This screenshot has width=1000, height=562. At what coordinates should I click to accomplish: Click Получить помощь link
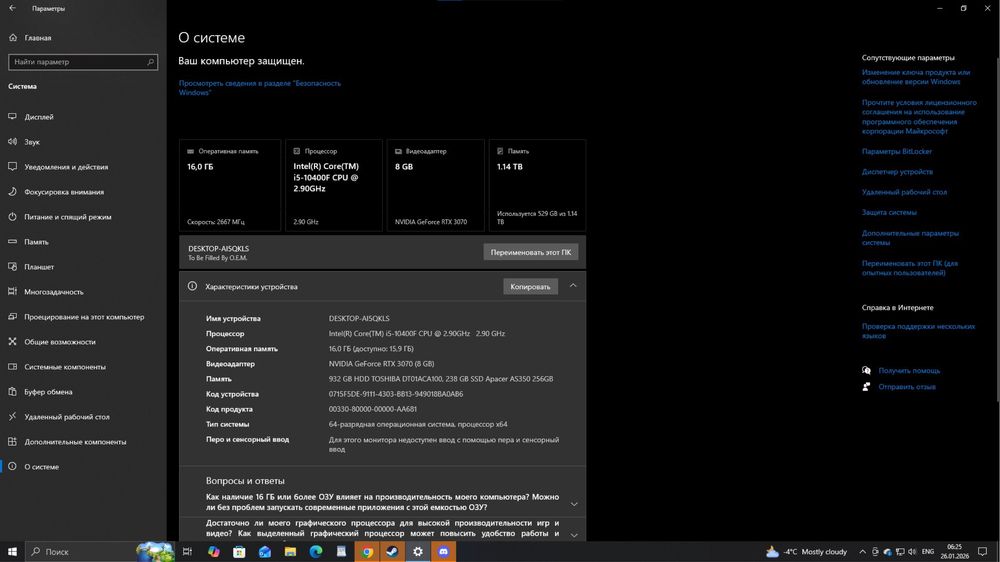(909, 371)
